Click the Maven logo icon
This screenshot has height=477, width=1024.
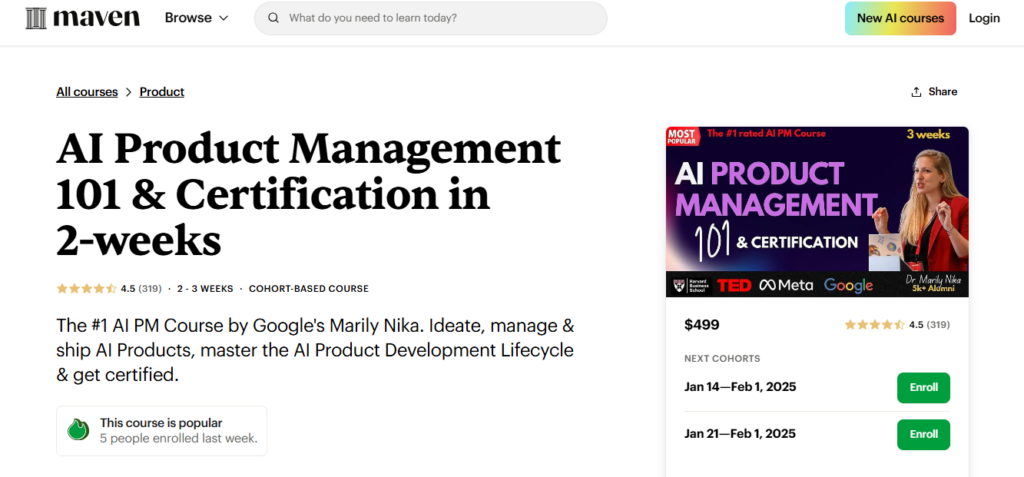coord(37,18)
